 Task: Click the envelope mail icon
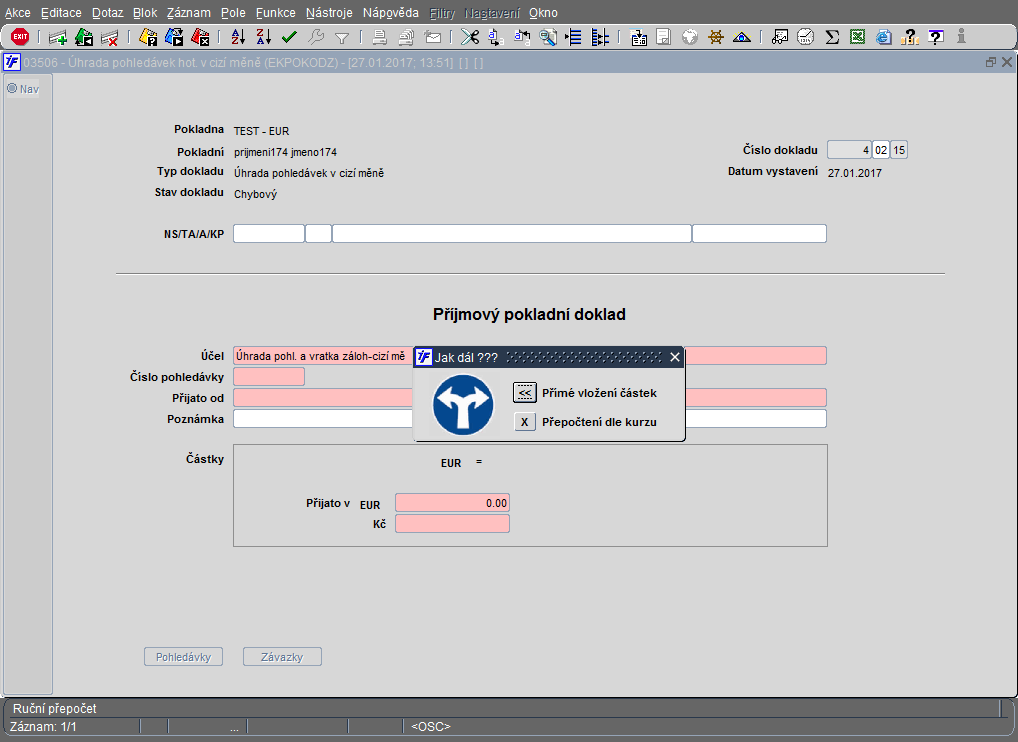(x=432, y=38)
